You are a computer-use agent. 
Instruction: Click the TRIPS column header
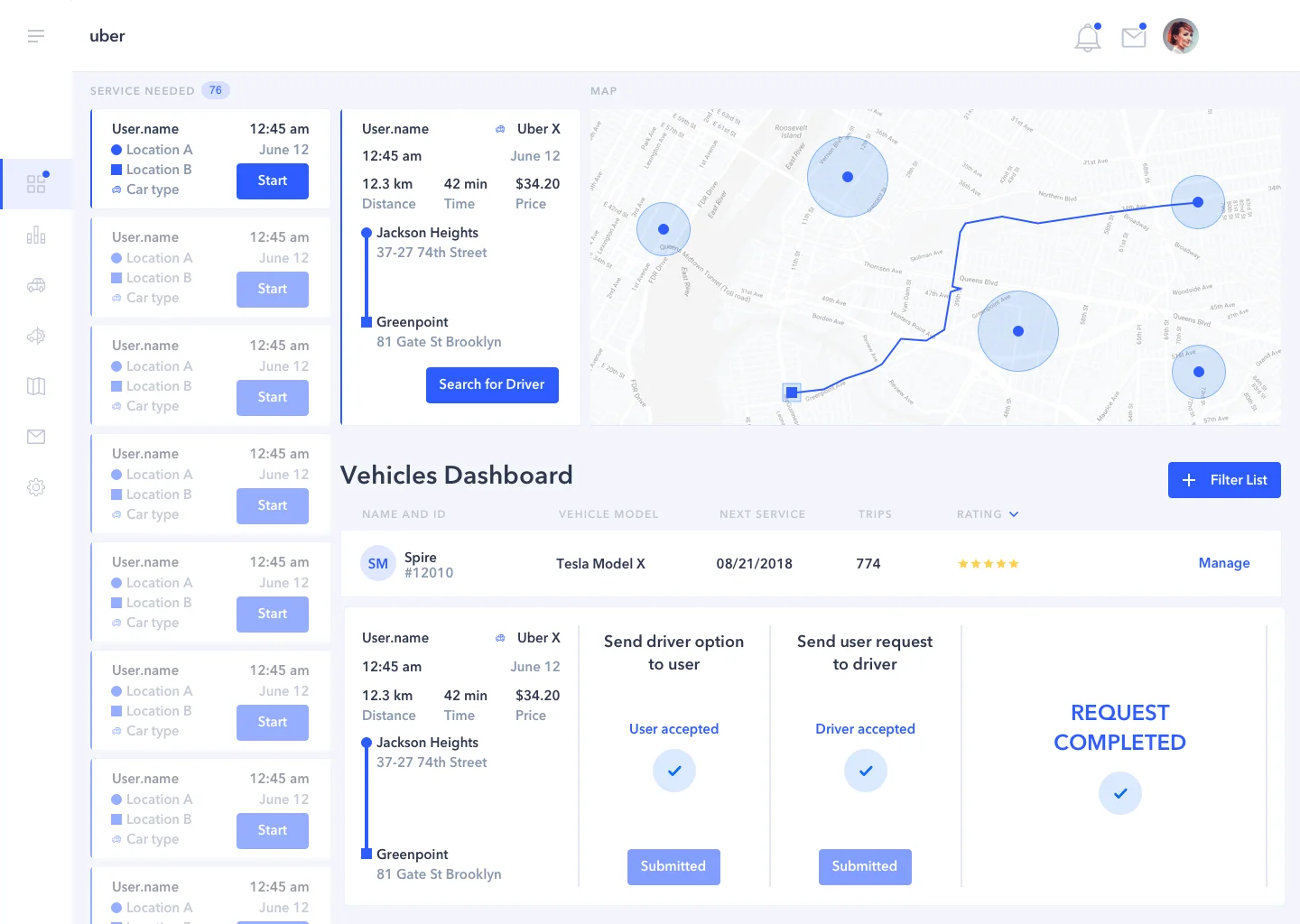[x=875, y=514]
